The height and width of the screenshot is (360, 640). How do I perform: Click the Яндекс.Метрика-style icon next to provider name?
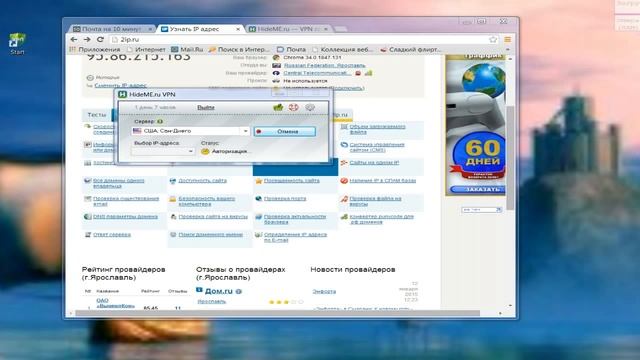tap(368, 73)
